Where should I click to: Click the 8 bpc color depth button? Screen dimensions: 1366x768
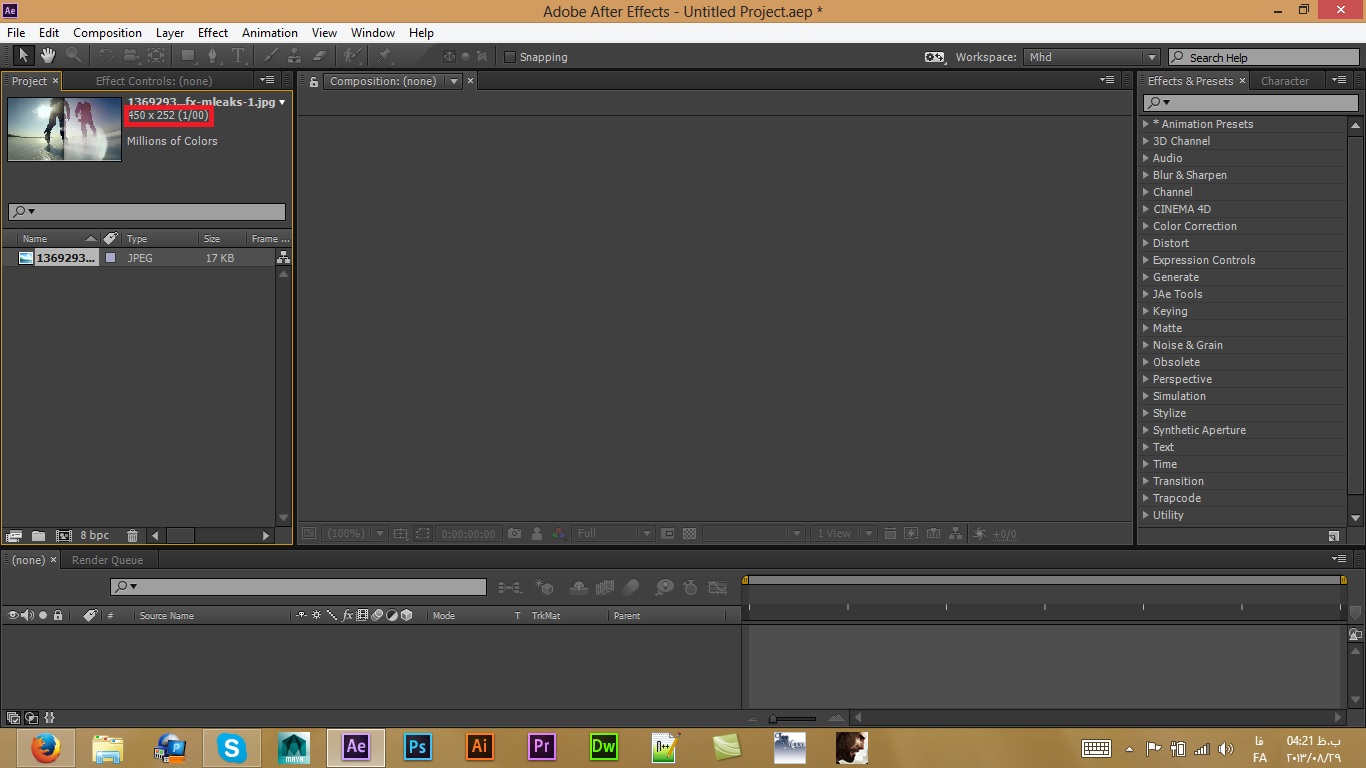tap(95, 536)
